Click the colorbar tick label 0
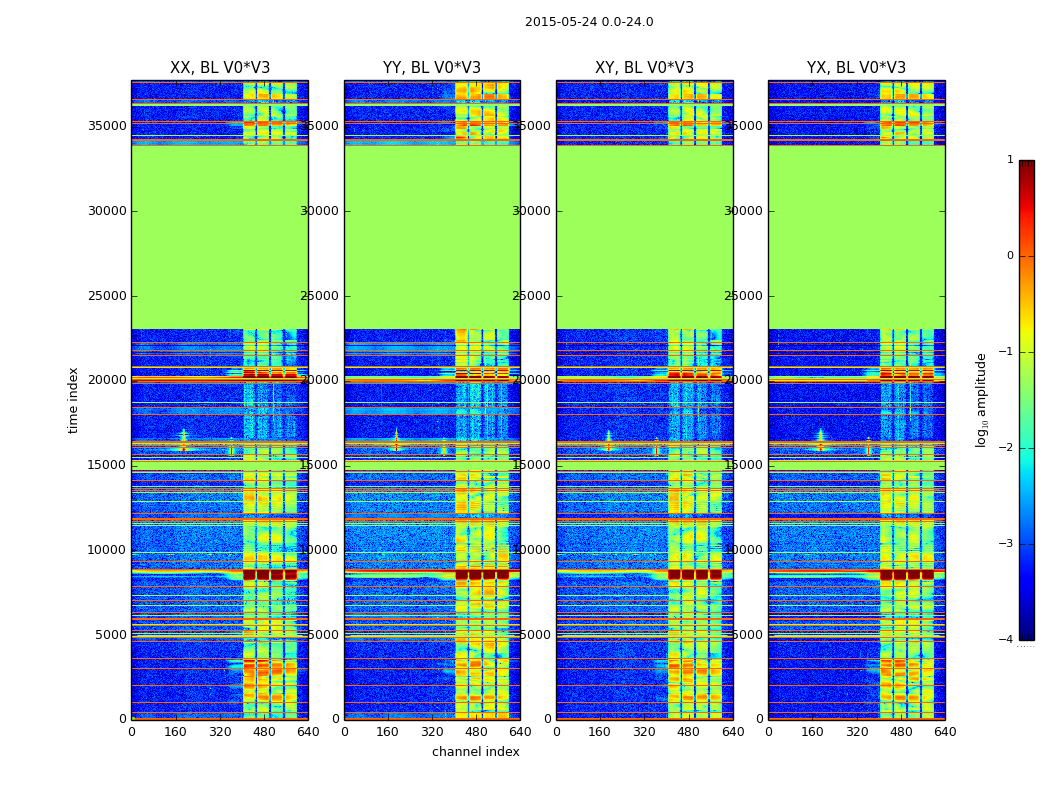This screenshot has height=800, width=1050. [1010, 256]
